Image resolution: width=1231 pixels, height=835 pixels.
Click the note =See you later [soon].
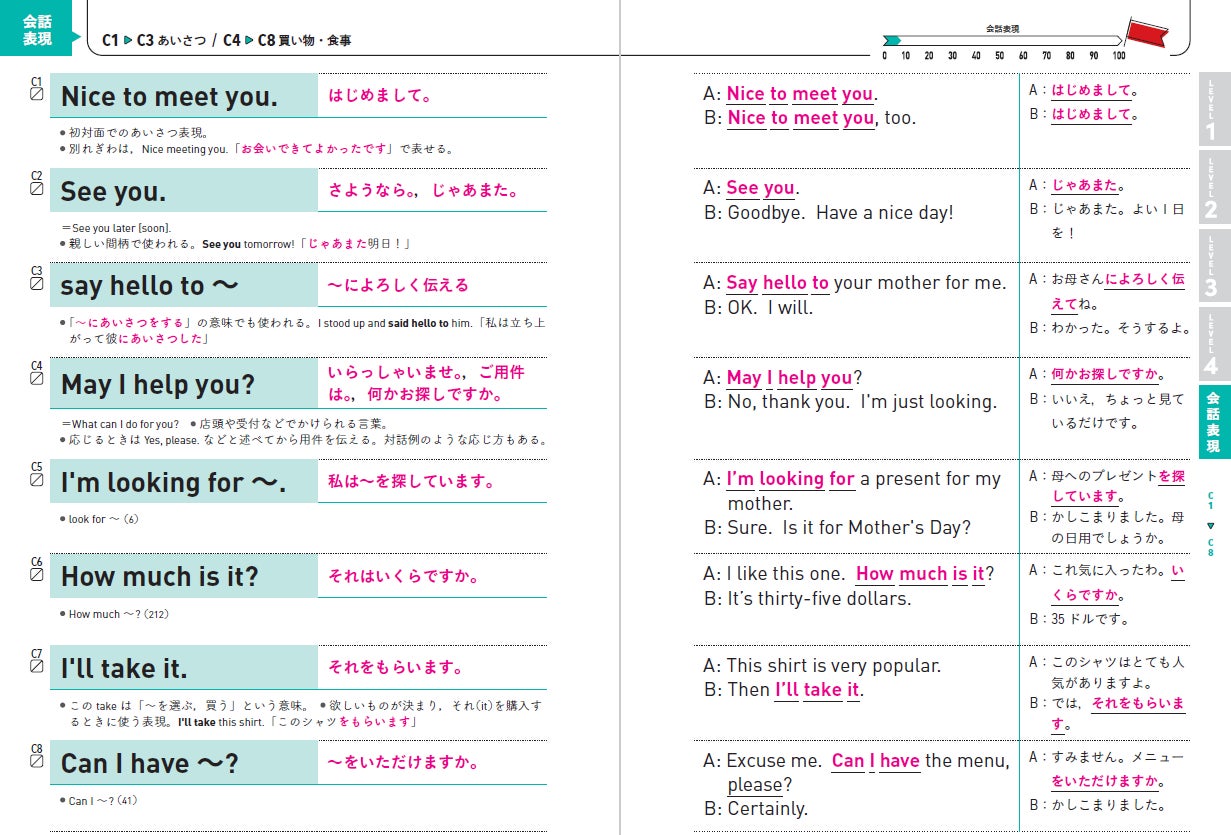point(115,228)
